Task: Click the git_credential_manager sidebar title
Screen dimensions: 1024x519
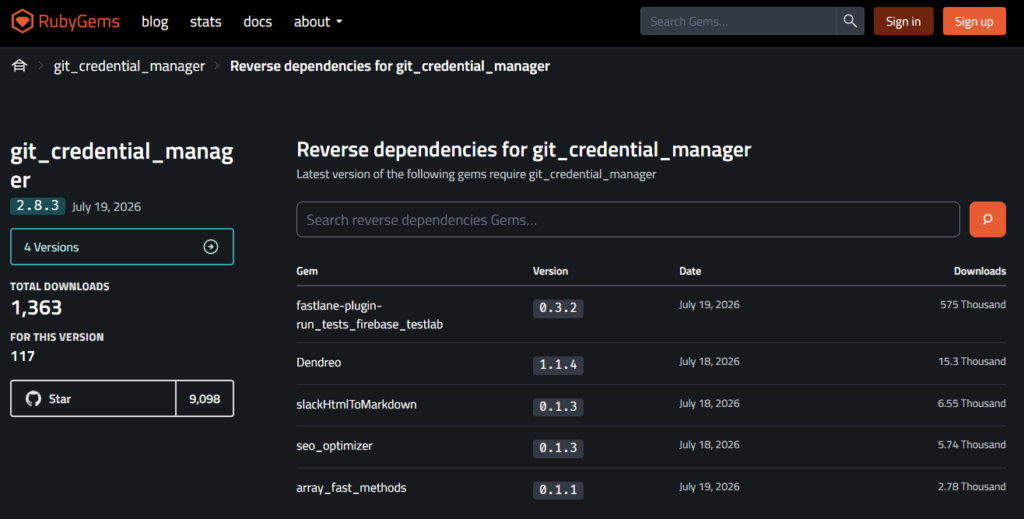Action: [x=121, y=165]
